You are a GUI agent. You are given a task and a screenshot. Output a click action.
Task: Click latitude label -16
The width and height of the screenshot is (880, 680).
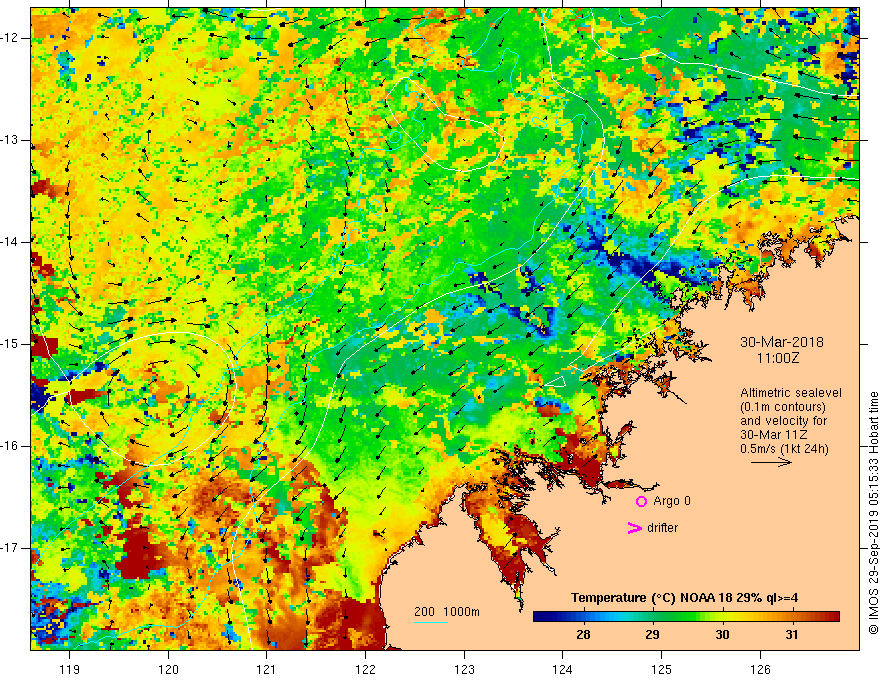point(10,446)
